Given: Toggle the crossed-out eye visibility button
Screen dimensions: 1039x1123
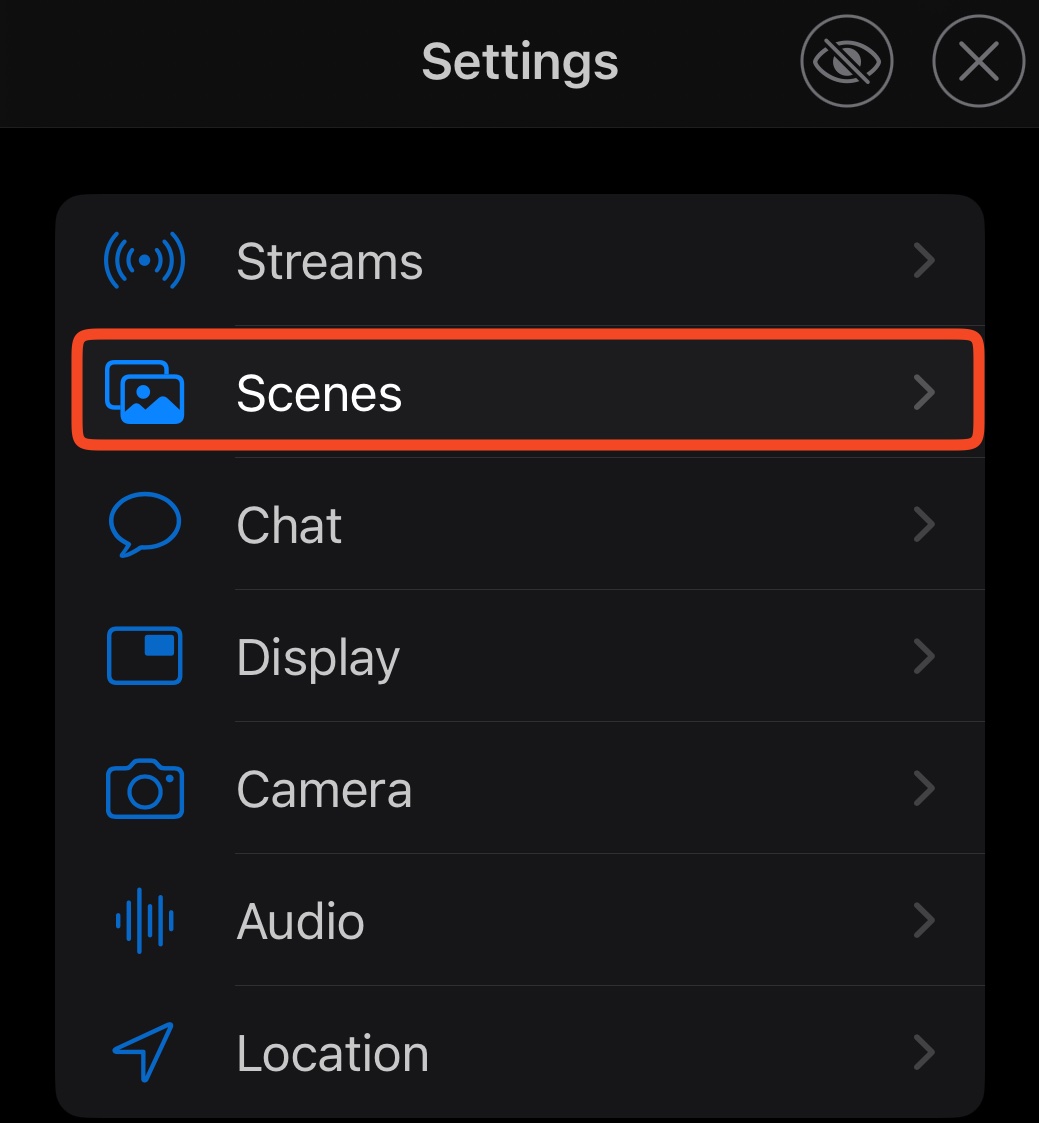Looking at the screenshot, I should [x=846, y=61].
